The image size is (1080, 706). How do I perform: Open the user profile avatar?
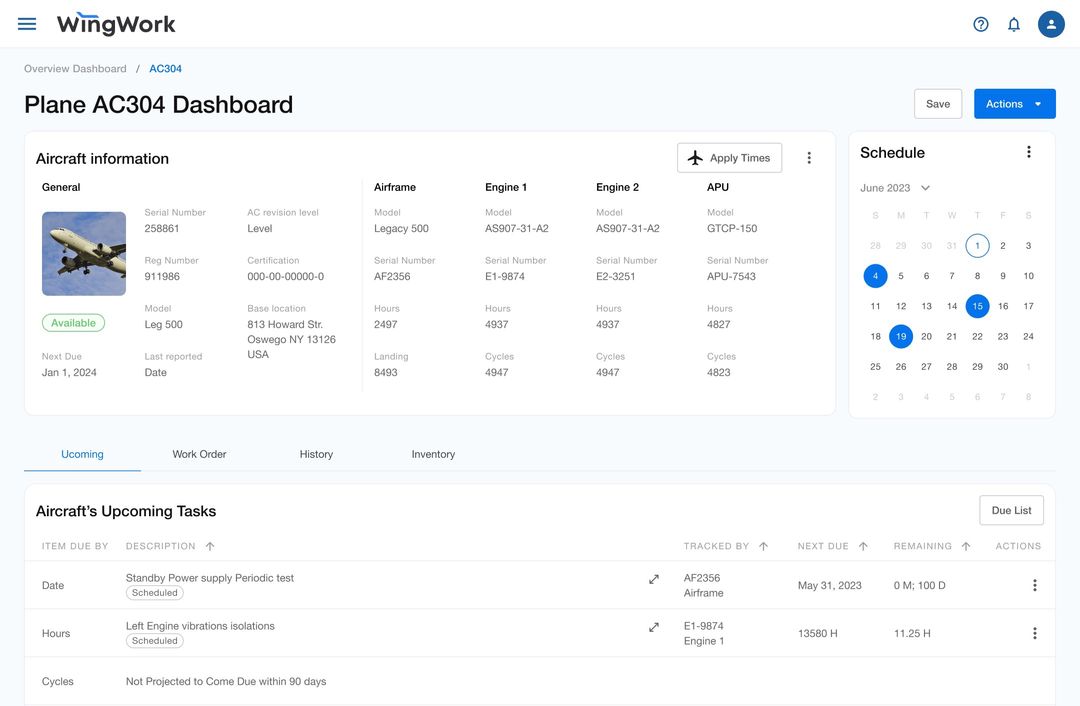[x=1051, y=24]
